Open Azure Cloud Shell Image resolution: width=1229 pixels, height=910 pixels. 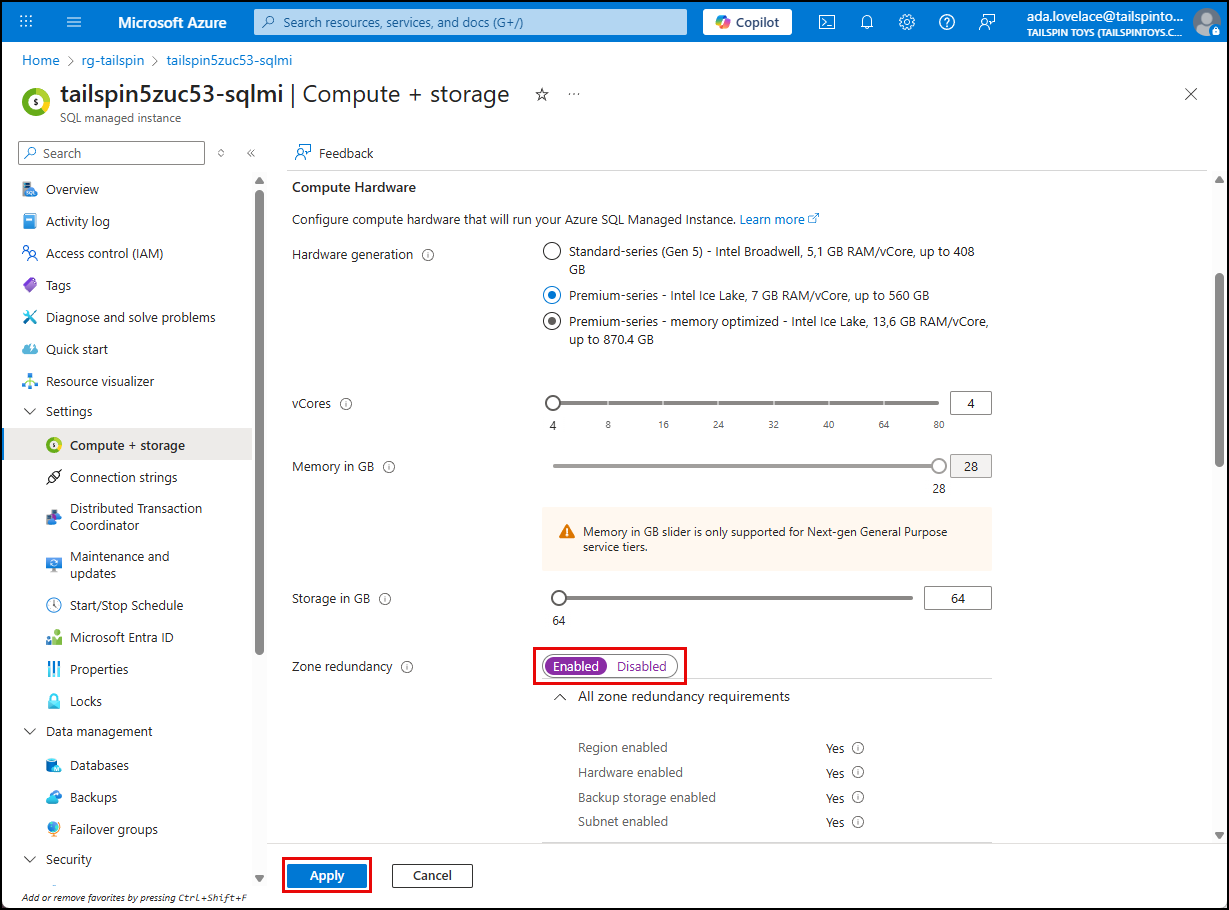tap(826, 21)
